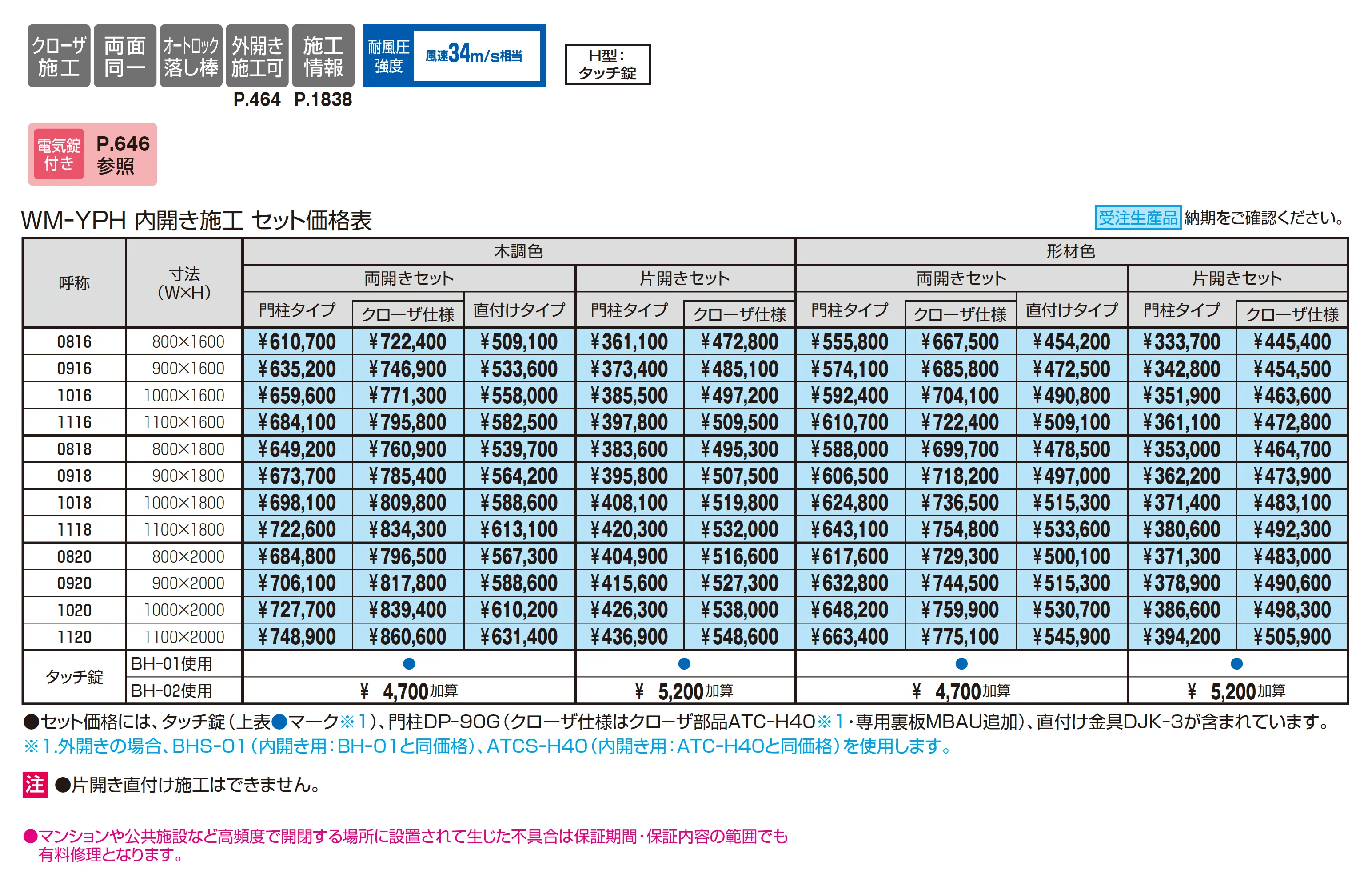Click the 1120 row label

(74, 637)
